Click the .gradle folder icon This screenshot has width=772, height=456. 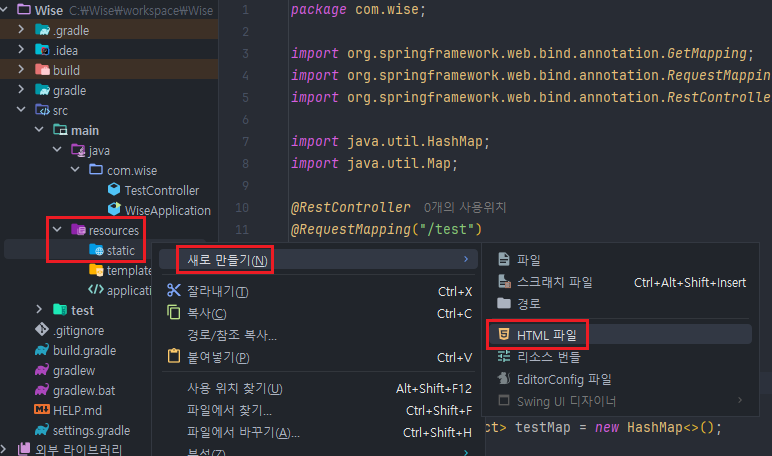[42, 30]
